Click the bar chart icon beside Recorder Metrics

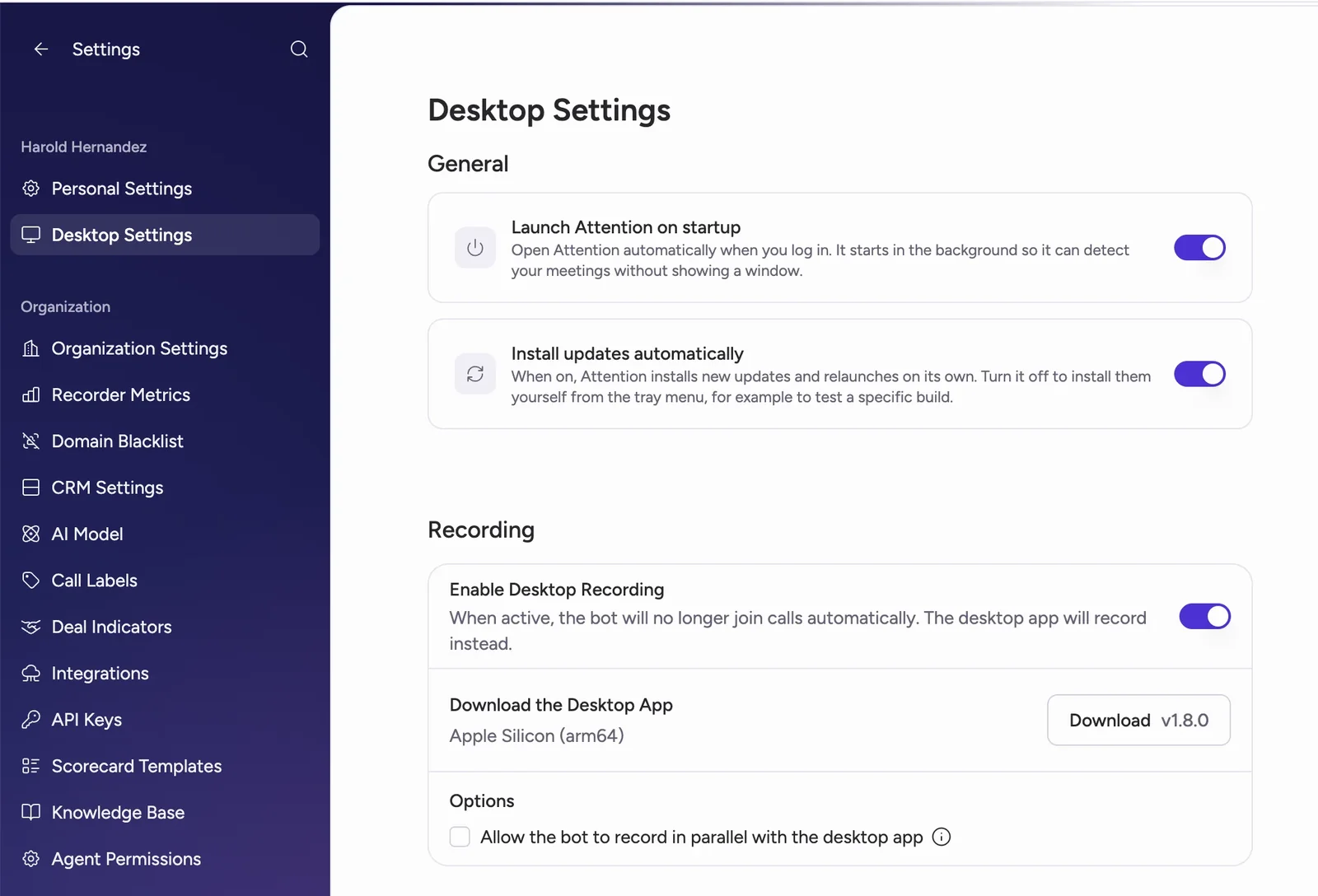(x=30, y=394)
